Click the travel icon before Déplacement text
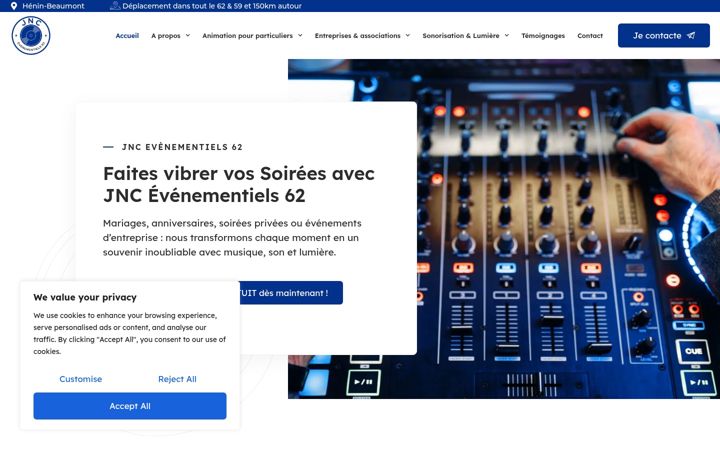This screenshot has height=450, width=720. pyautogui.click(x=115, y=6)
